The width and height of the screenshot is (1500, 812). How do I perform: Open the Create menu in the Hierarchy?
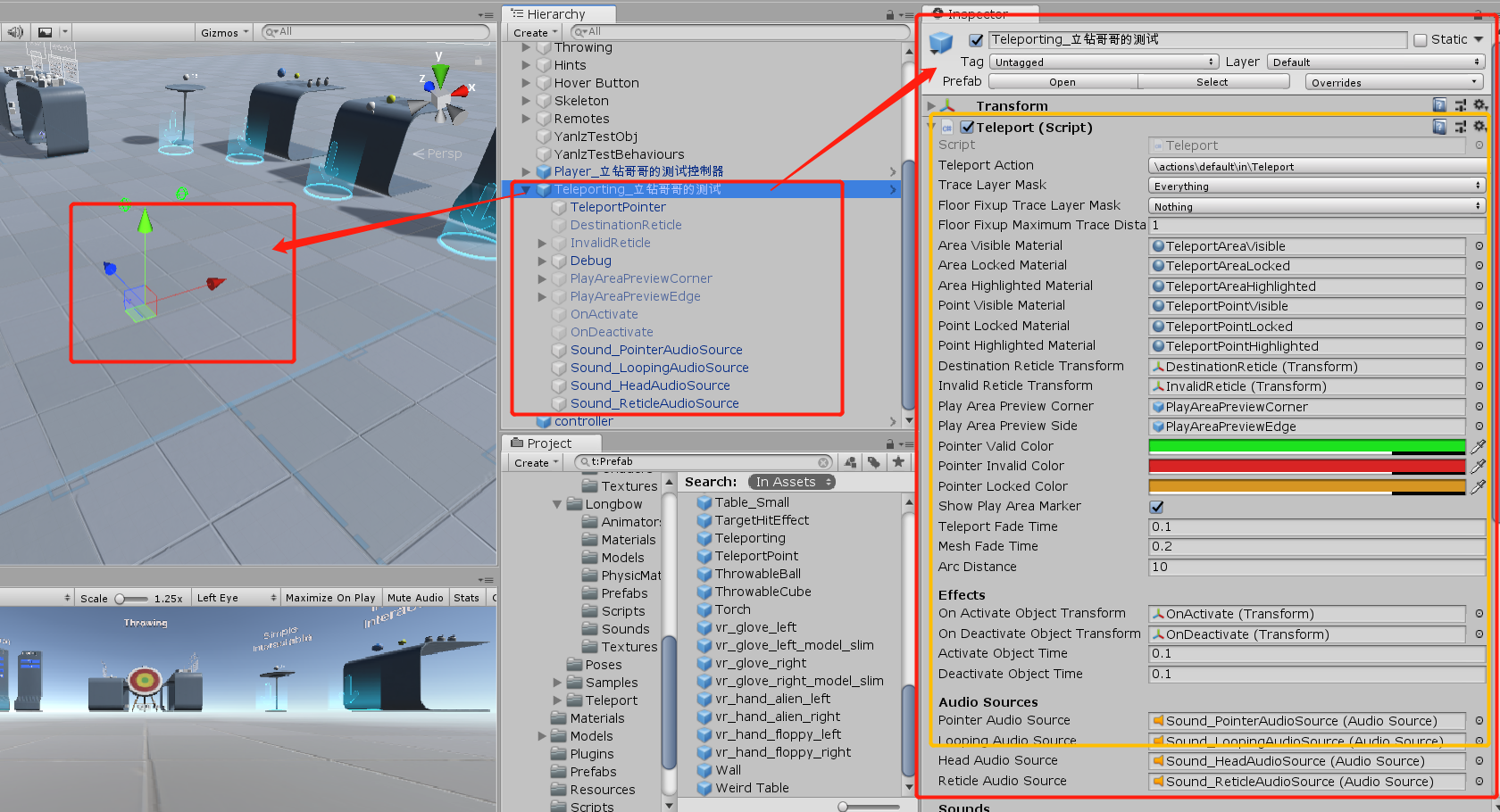(533, 31)
